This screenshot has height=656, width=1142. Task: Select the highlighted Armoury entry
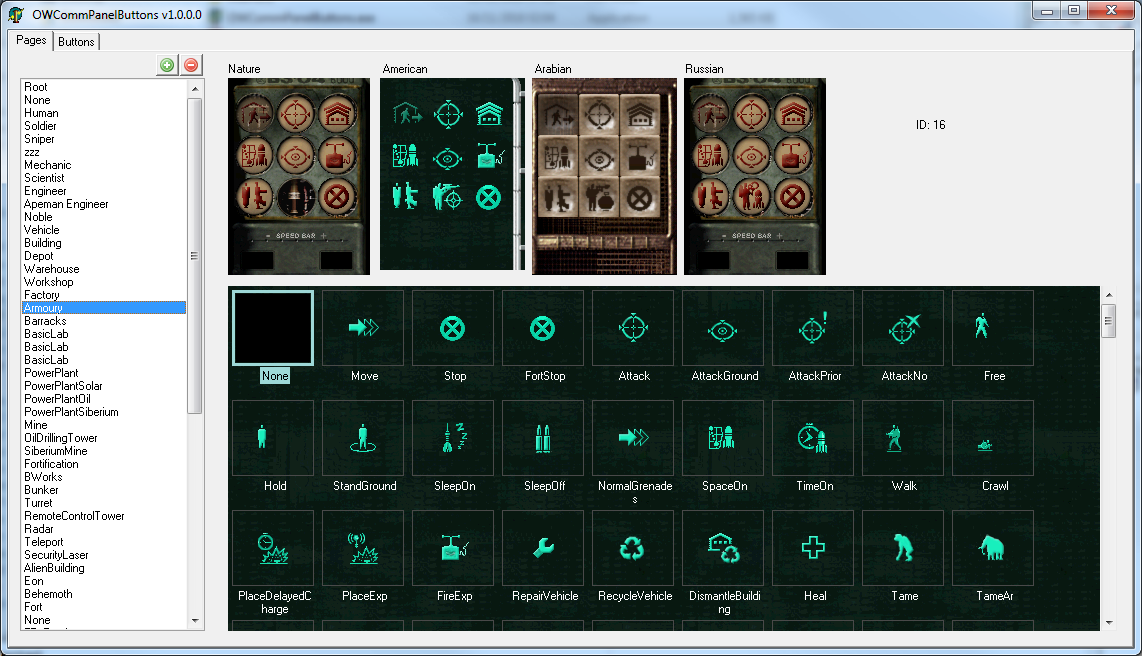click(x=104, y=308)
